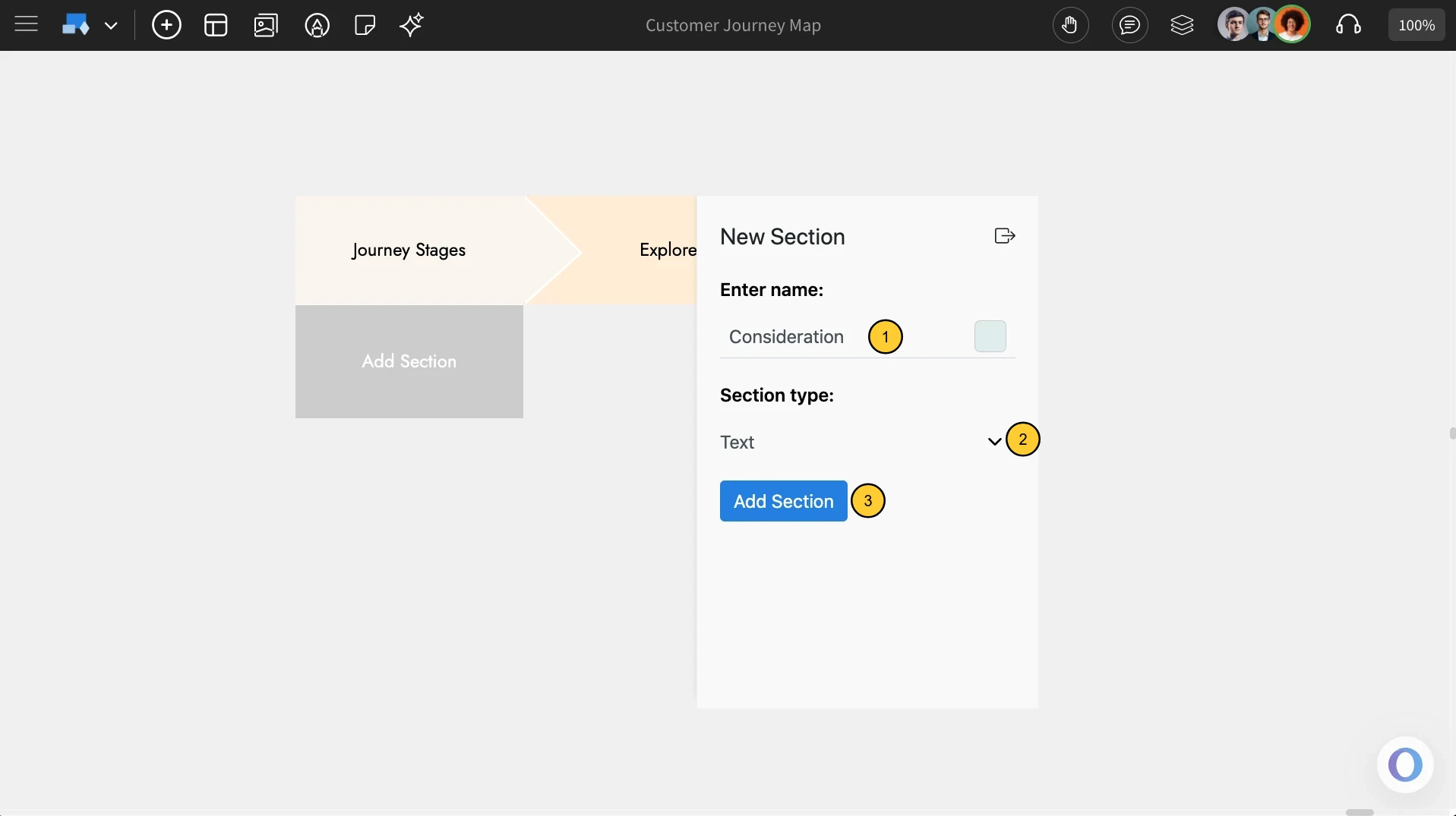Screen dimensions: 1456x816
Task: Start an audio call via headphones icon
Action: pos(1349,25)
